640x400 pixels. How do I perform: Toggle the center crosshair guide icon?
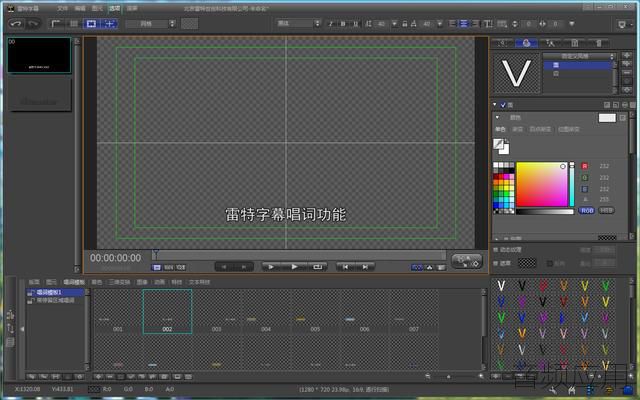109,24
